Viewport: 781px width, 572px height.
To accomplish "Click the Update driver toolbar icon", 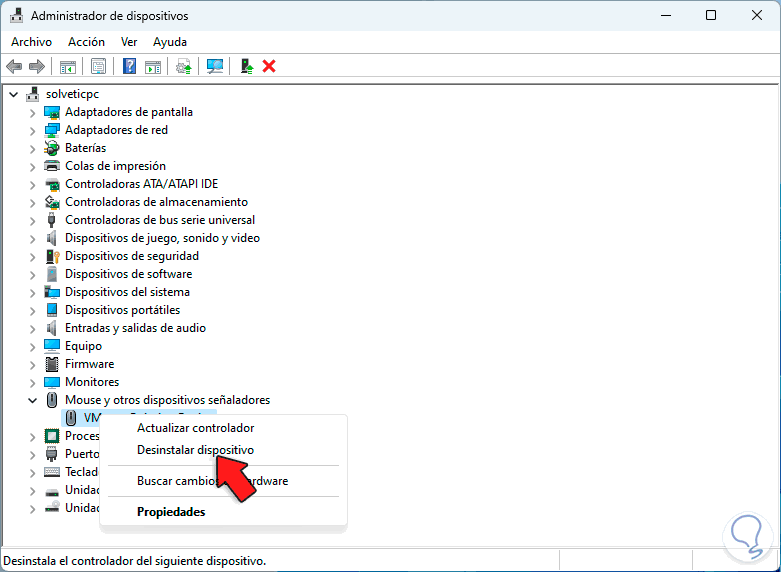I will [x=184, y=66].
